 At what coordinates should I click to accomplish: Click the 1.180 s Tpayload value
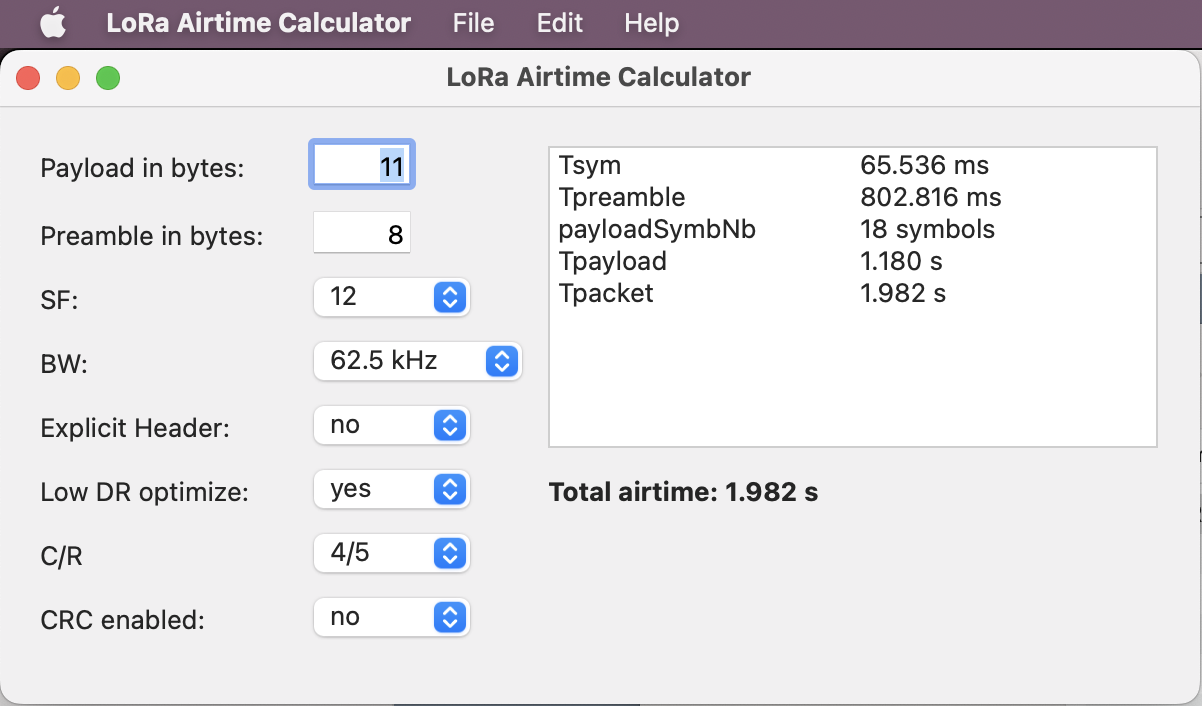(x=901, y=261)
